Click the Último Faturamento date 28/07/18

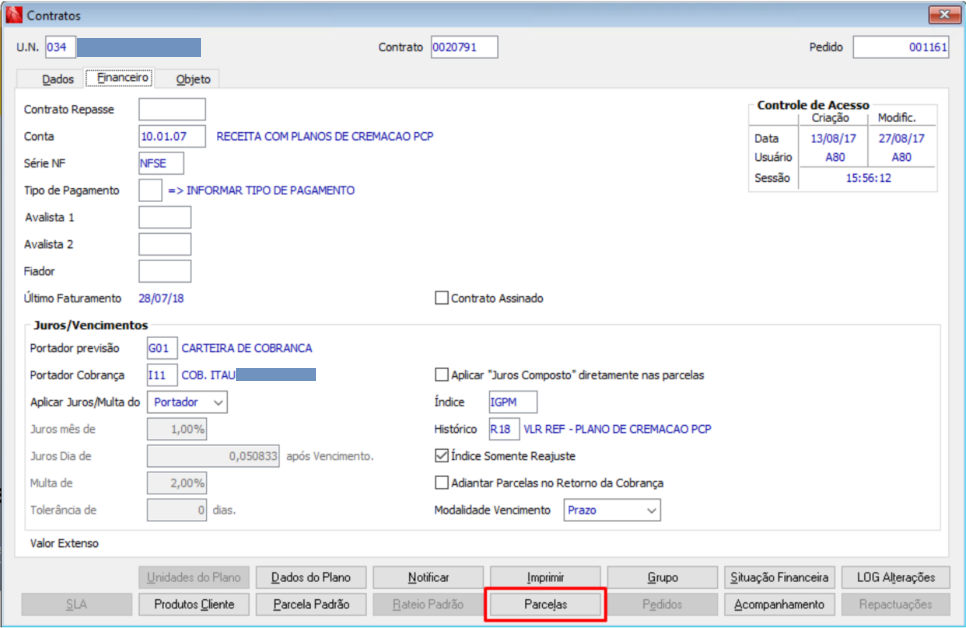tap(161, 298)
